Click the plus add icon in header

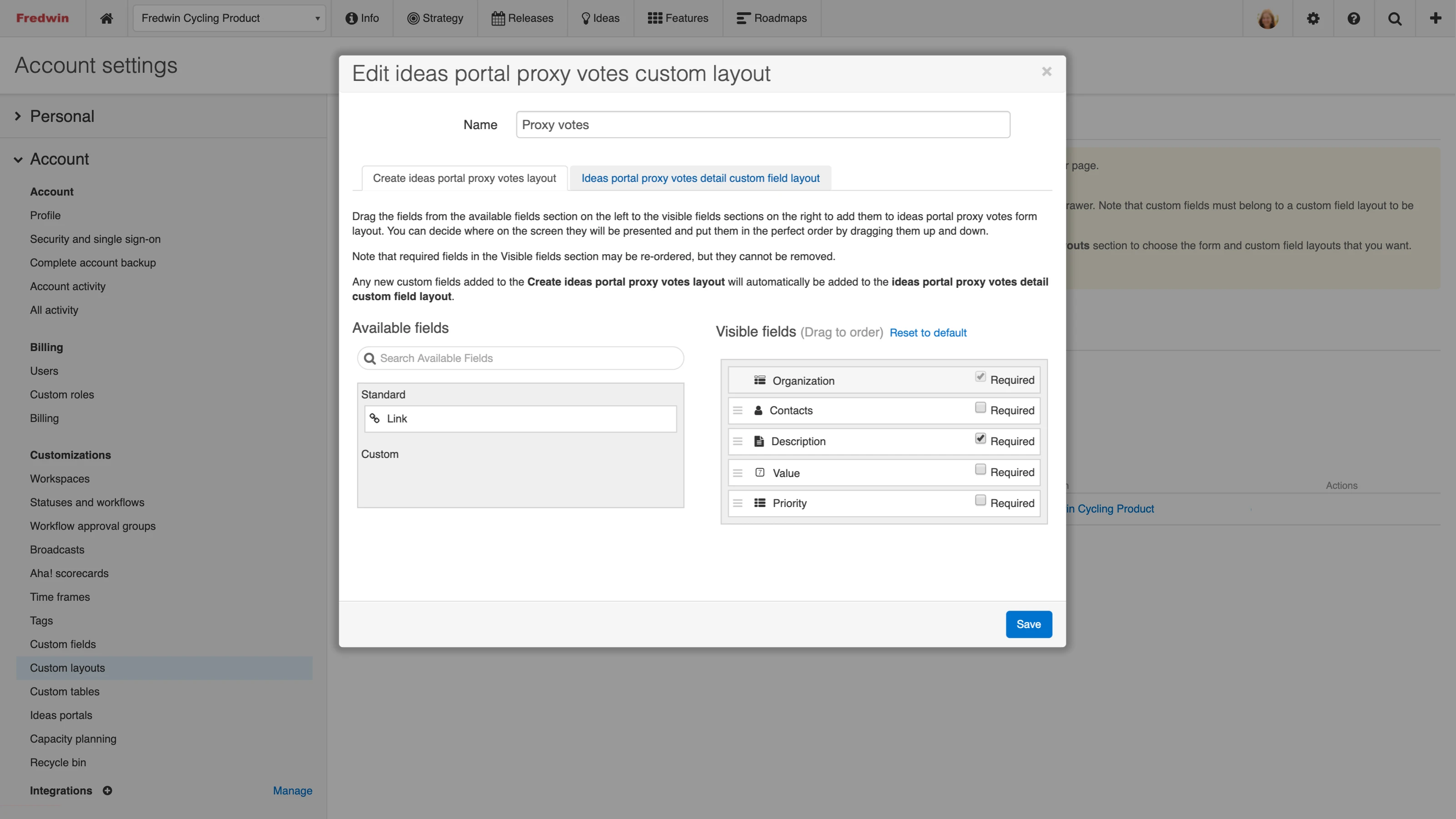pos(1435,18)
